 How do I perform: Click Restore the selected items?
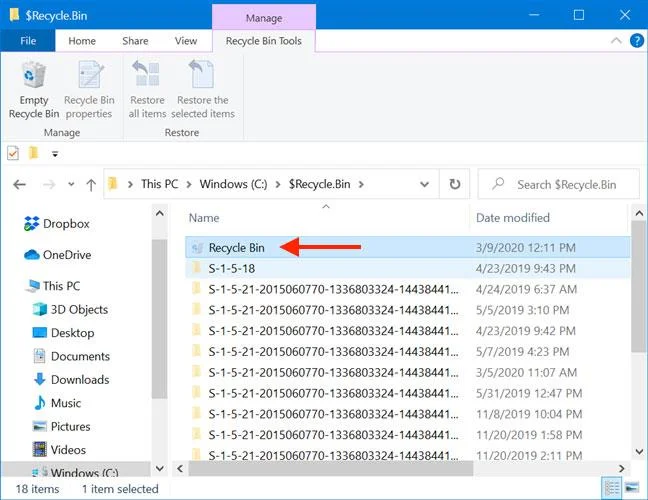point(202,90)
